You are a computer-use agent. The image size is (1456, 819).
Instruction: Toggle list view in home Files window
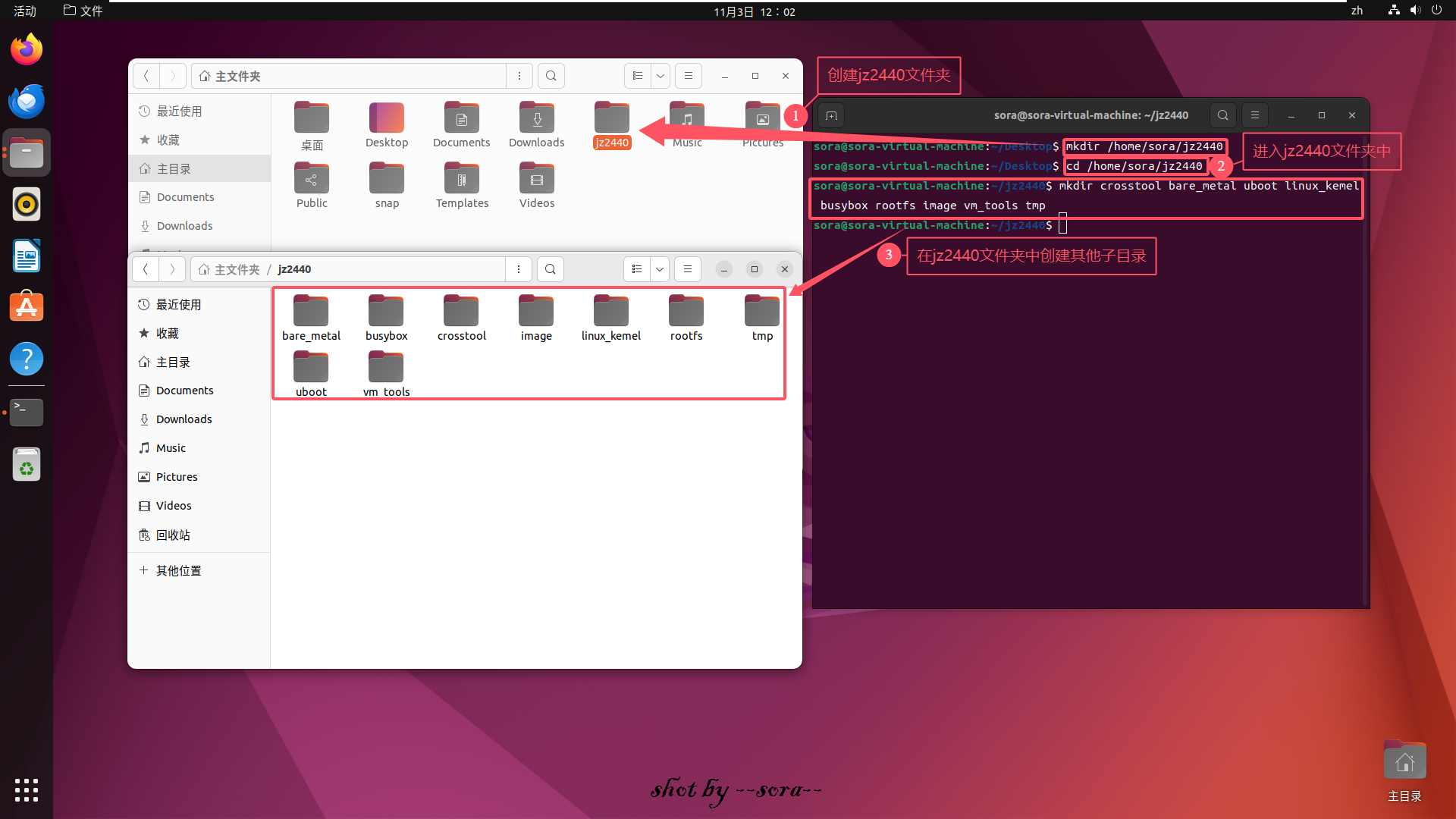click(638, 76)
